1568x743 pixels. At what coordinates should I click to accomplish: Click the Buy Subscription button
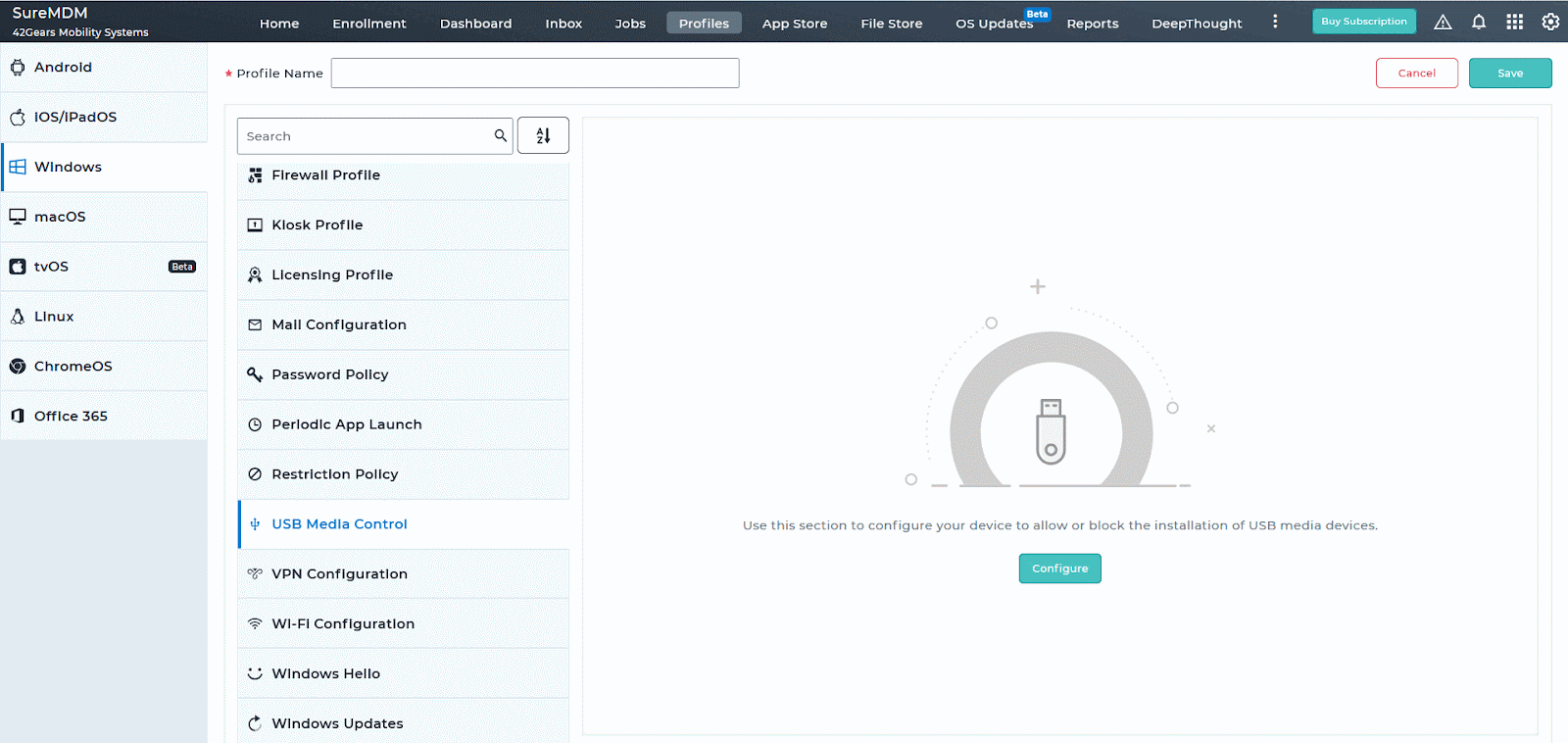(x=1364, y=22)
